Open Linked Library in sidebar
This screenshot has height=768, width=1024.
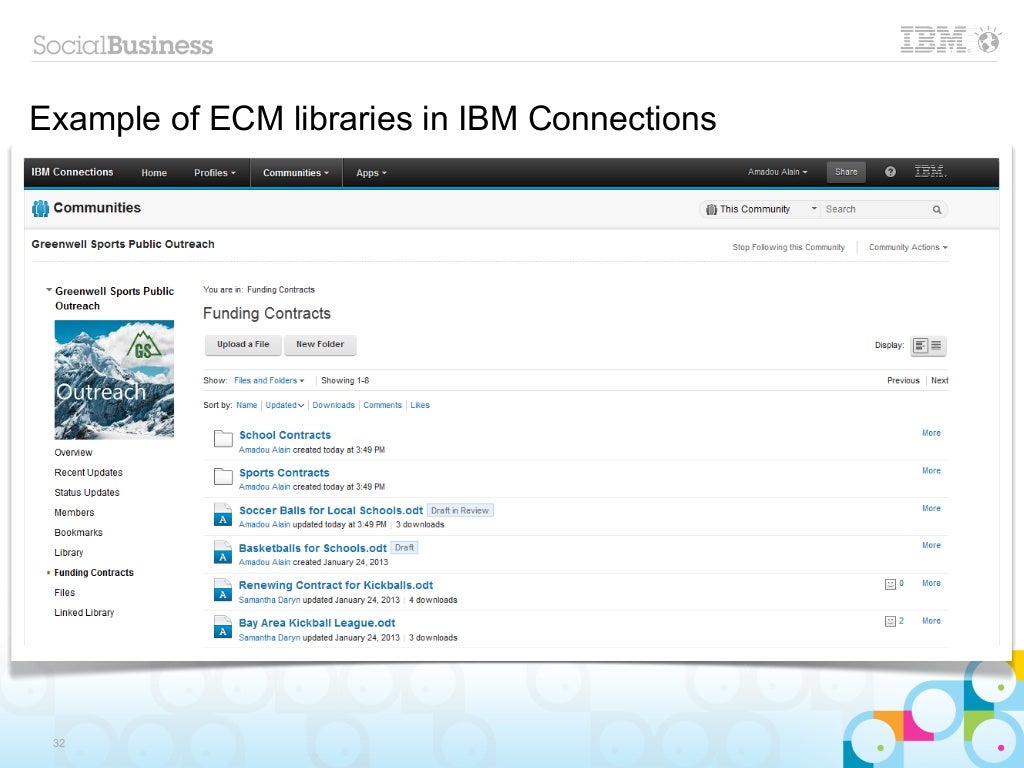(84, 613)
